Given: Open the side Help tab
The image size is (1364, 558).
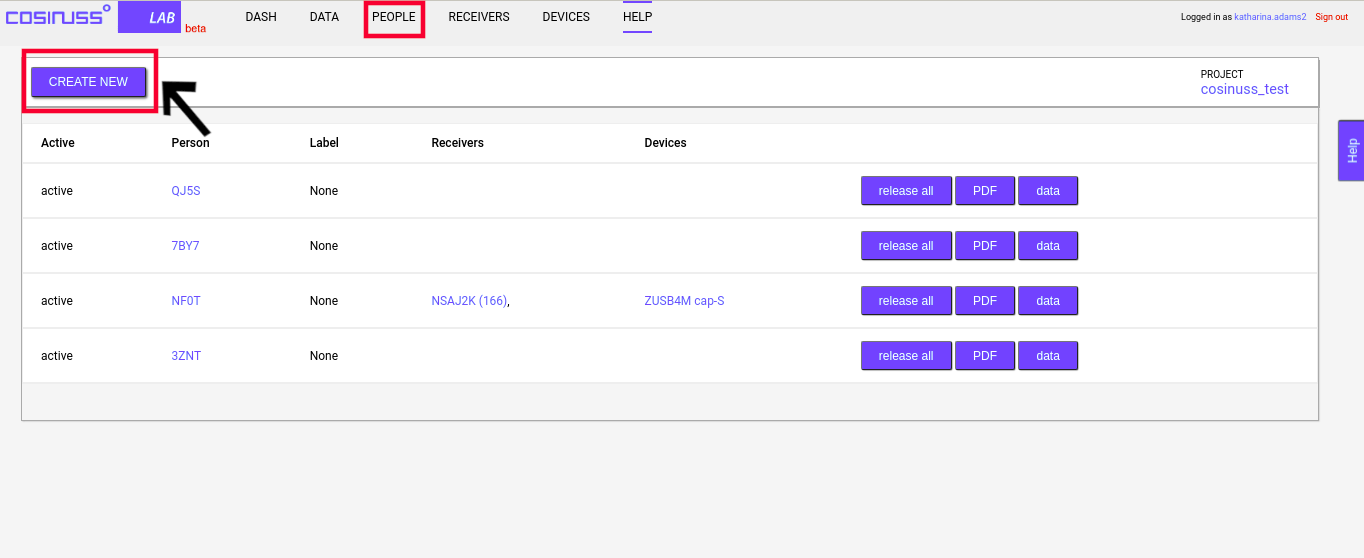Looking at the screenshot, I should [x=1351, y=151].
